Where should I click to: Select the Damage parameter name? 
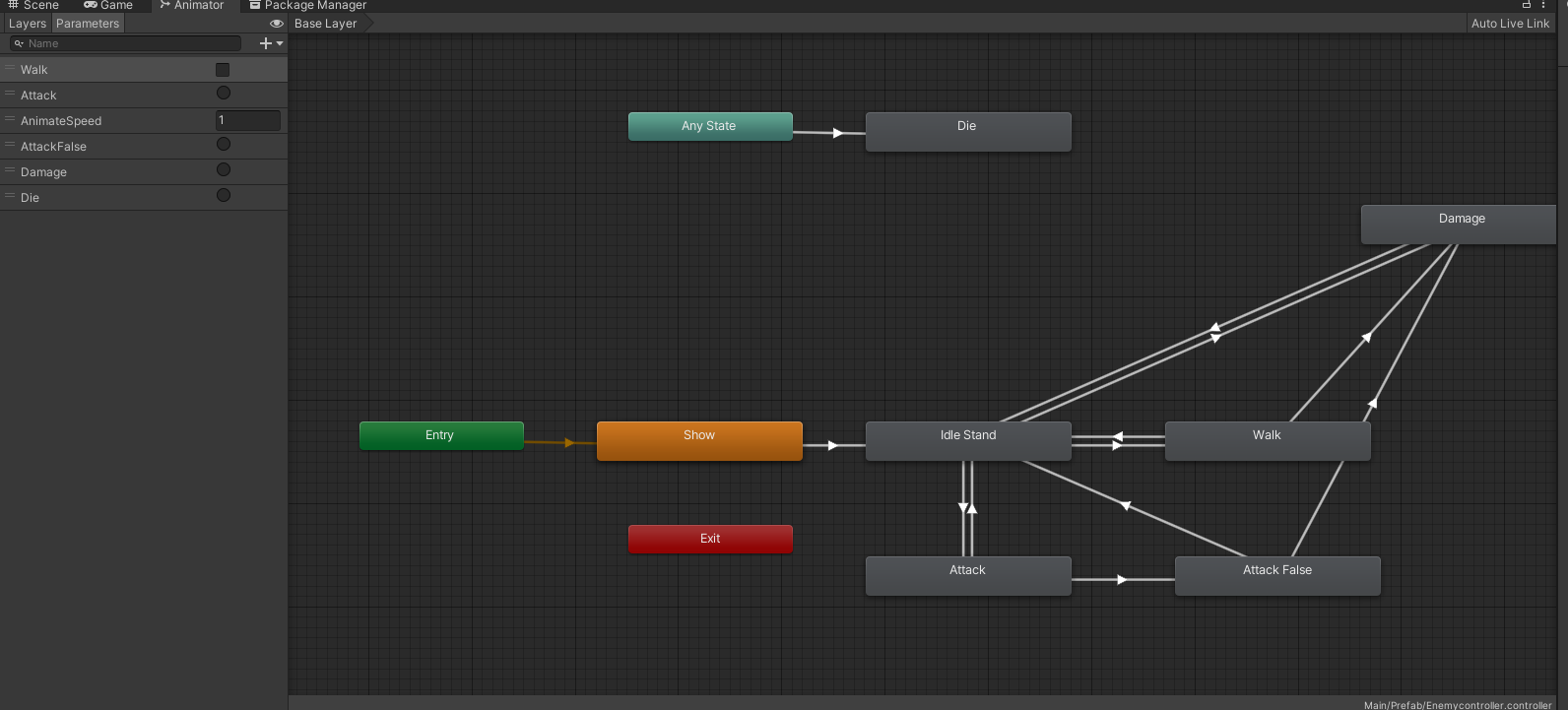coord(43,172)
